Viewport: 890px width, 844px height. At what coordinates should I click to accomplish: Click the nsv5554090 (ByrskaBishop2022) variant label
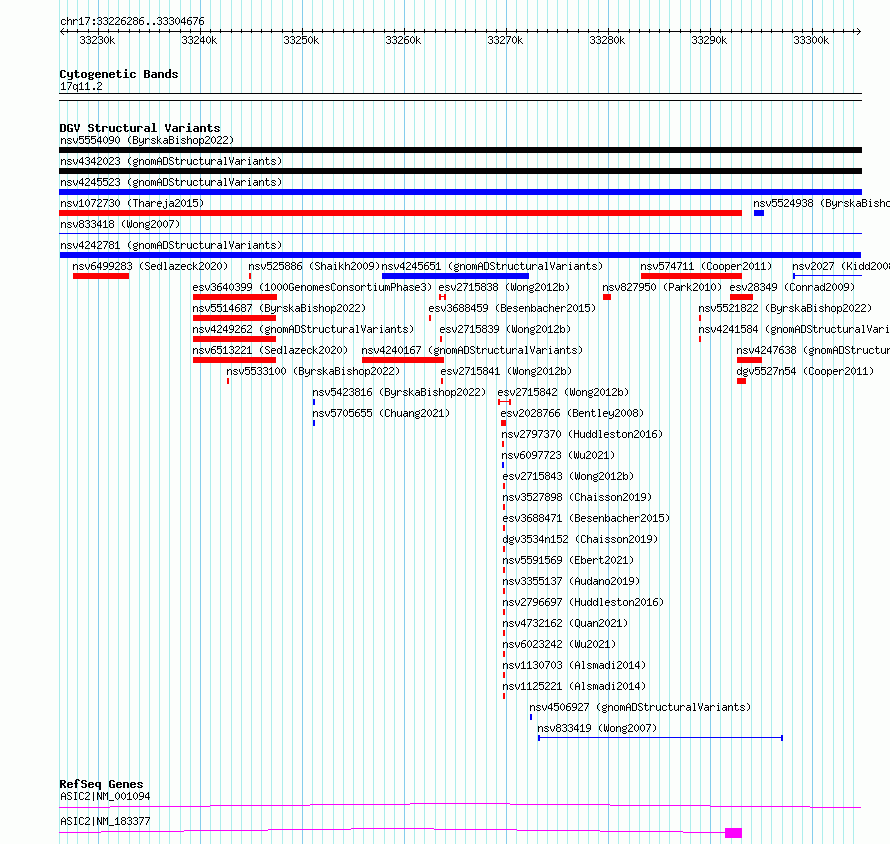click(x=147, y=140)
